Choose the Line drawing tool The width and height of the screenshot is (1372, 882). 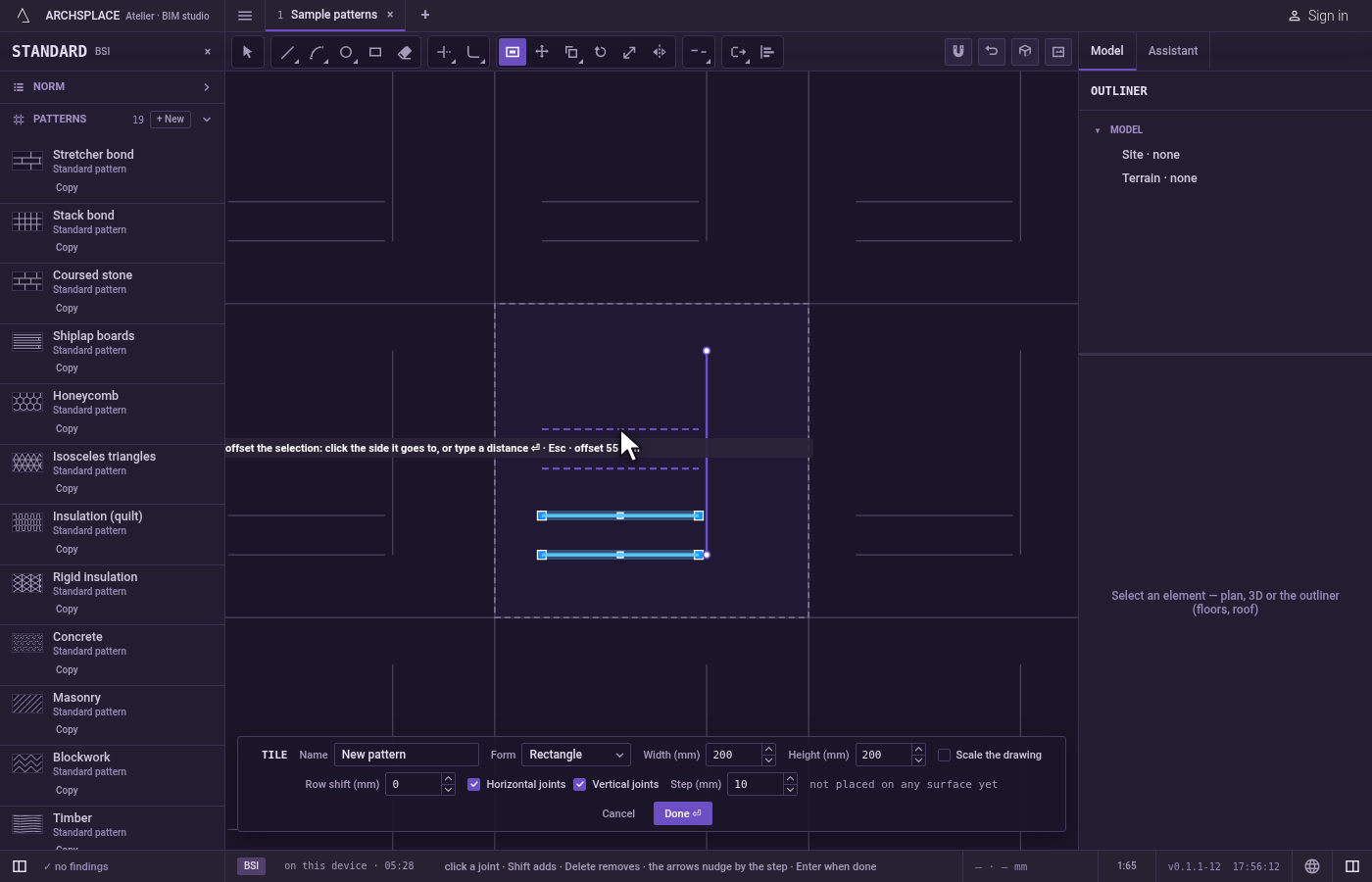[287, 52]
